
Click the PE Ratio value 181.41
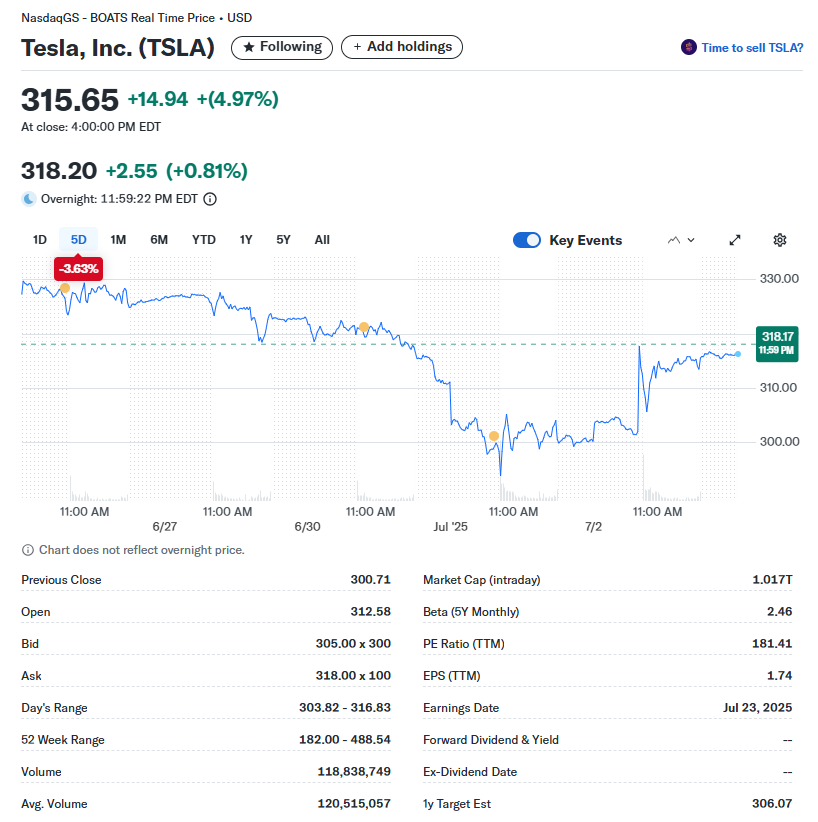[x=772, y=643]
